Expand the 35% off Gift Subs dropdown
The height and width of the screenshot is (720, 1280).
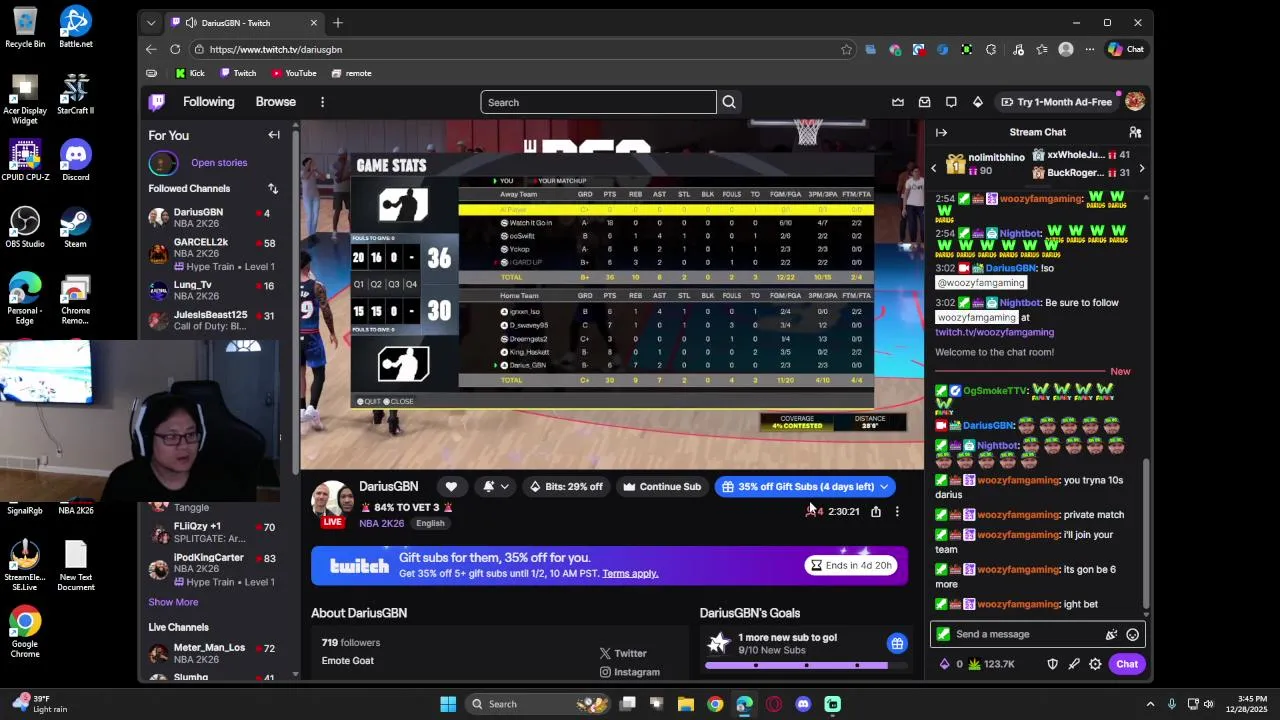[884, 487]
